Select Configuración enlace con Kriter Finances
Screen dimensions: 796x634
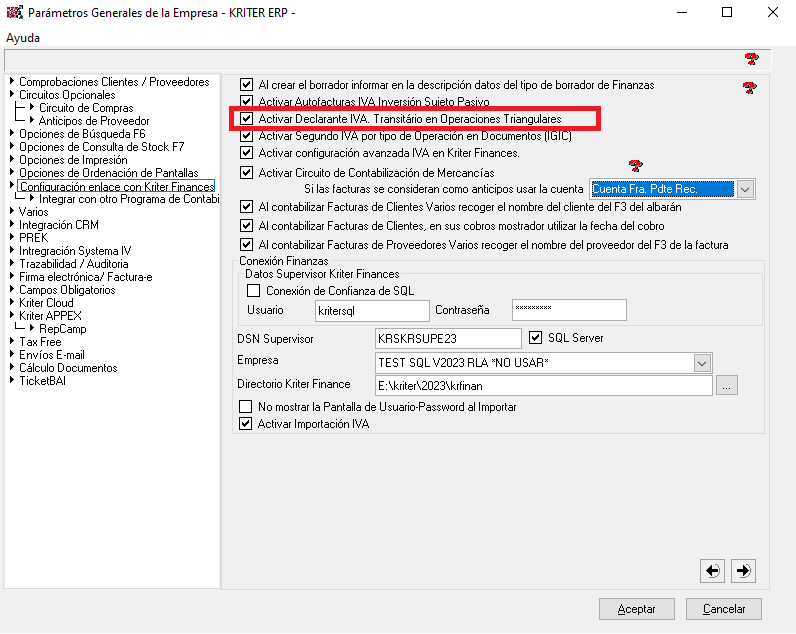pyautogui.click(x=117, y=186)
